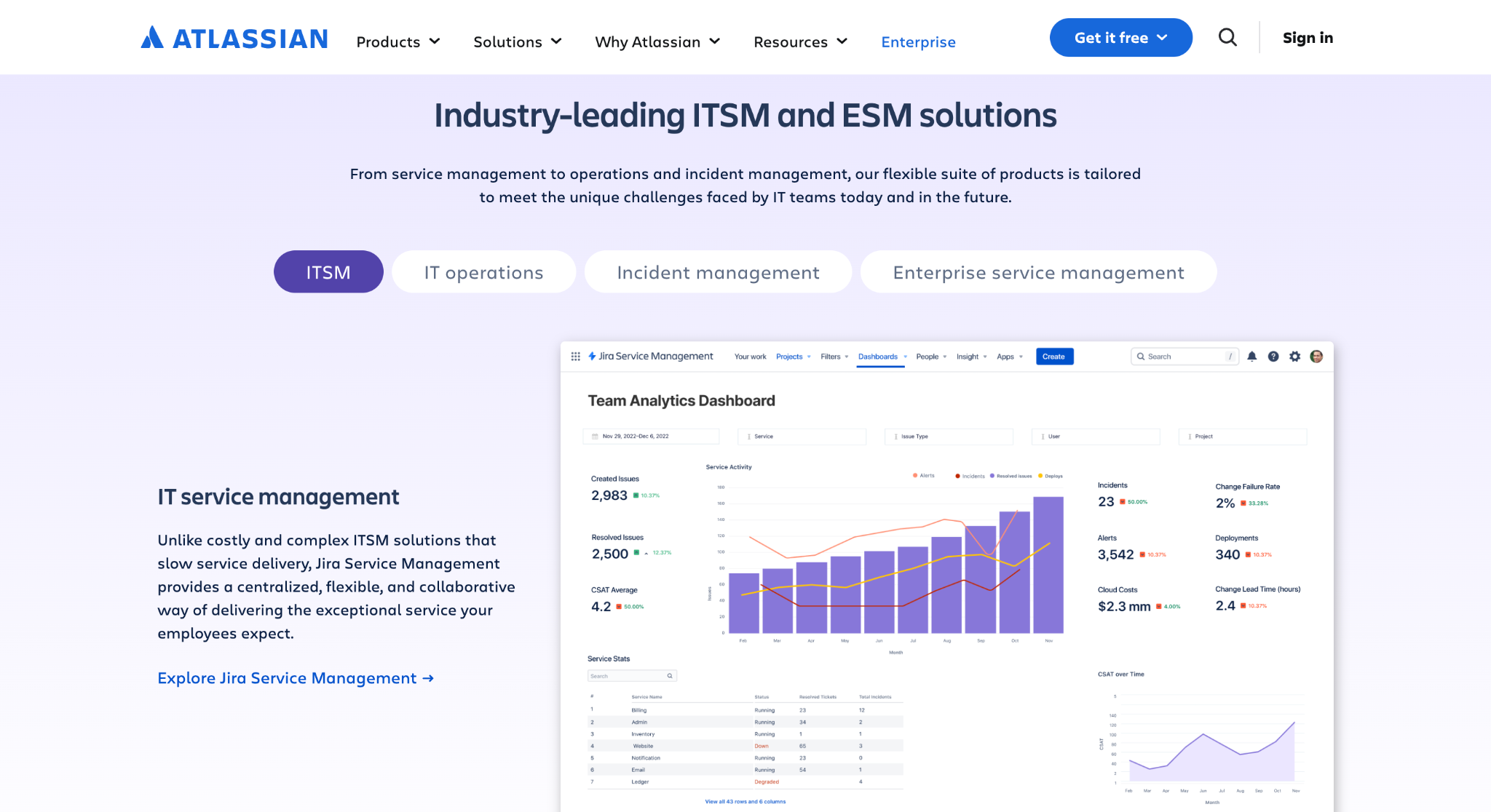This screenshot has height=812, width=1491.
Task: Open the settings gear icon
Action: 1294,357
